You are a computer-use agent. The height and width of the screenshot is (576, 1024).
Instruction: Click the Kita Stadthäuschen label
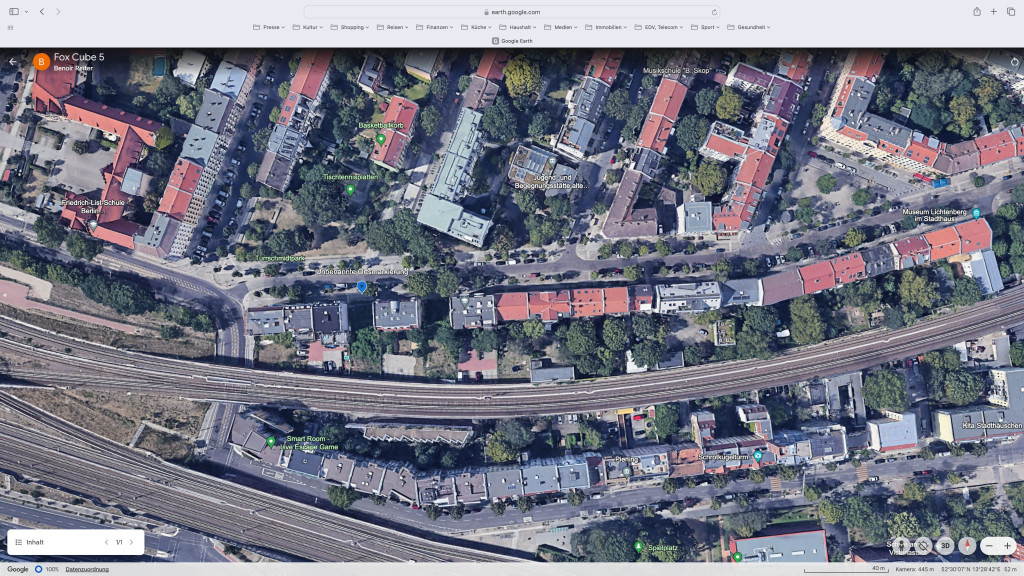coord(992,426)
